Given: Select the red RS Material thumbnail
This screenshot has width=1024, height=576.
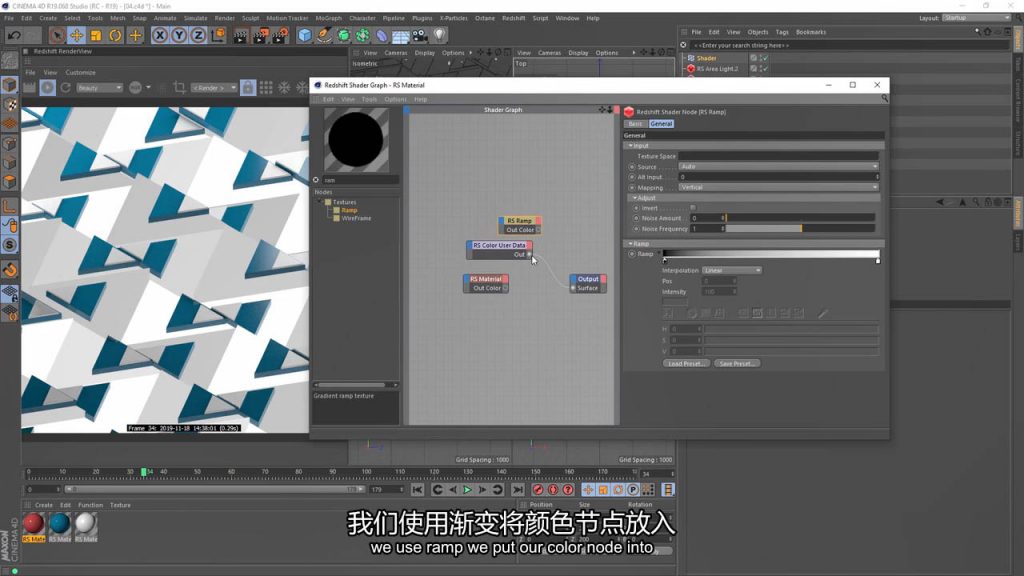Looking at the screenshot, I should pyautogui.click(x=33, y=524).
